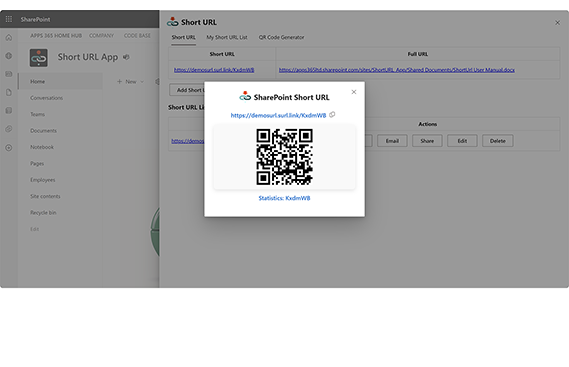
Task: Close the Short URL panel
Action: click(x=557, y=23)
